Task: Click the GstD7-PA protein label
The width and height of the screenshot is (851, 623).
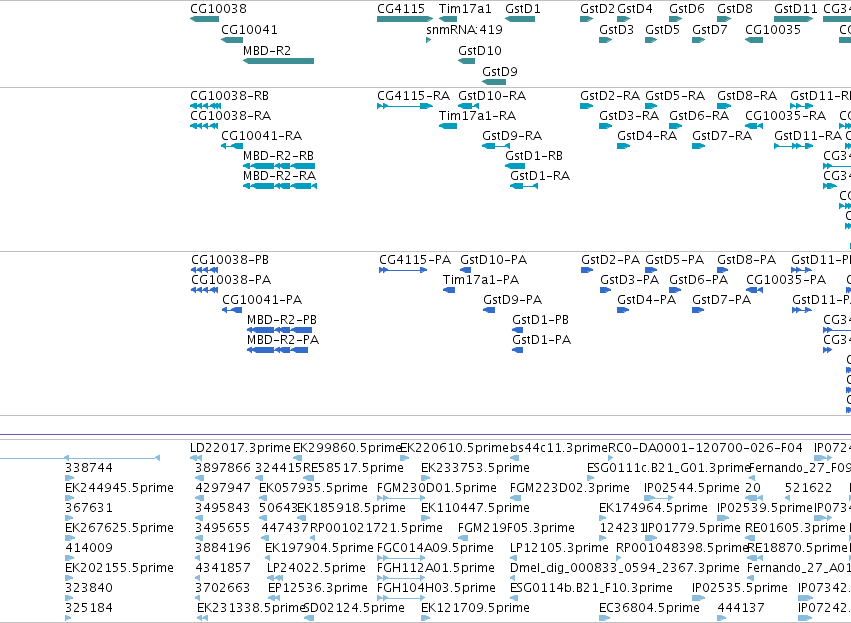Action: tap(722, 300)
